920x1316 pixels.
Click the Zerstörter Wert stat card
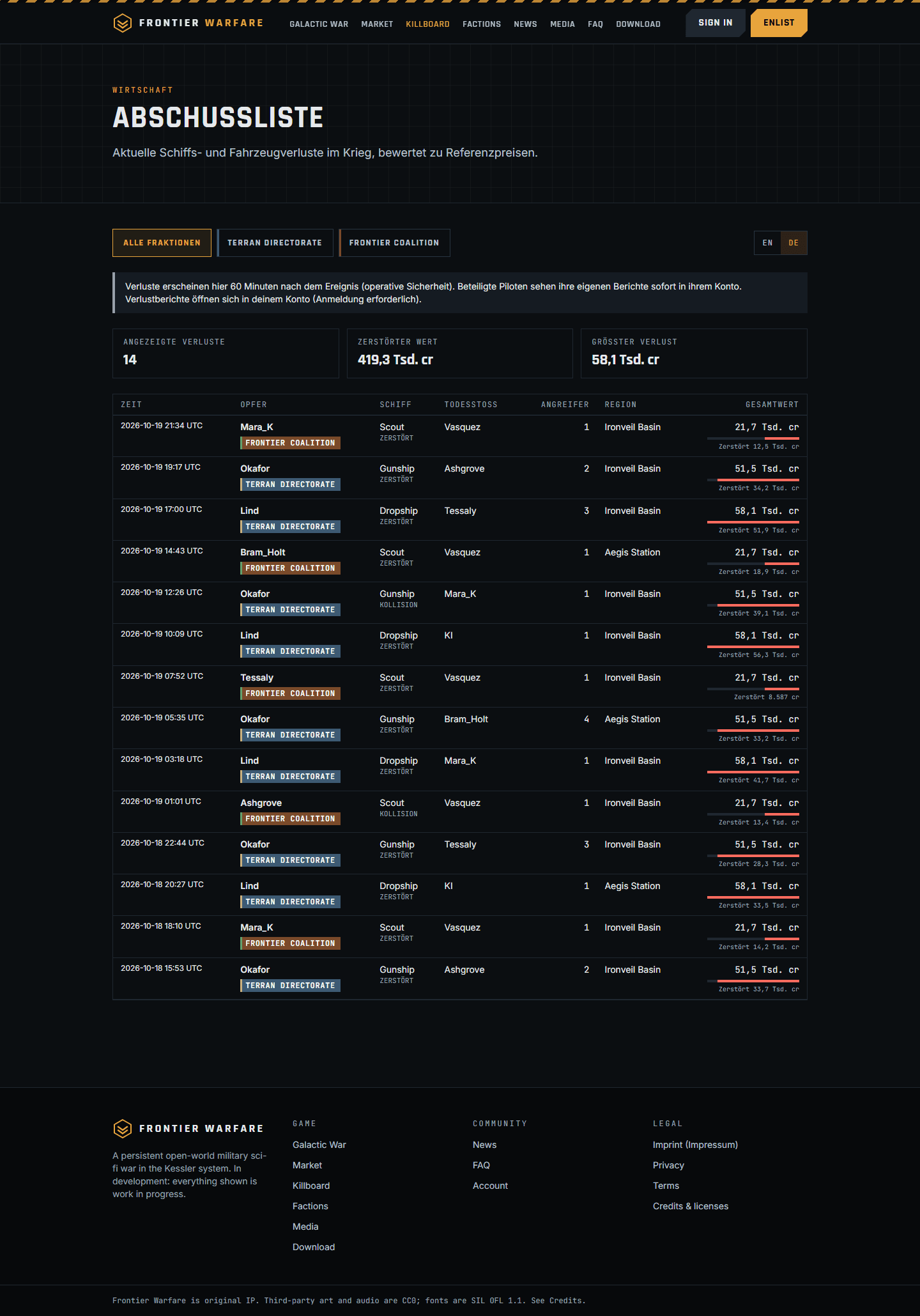460,353
